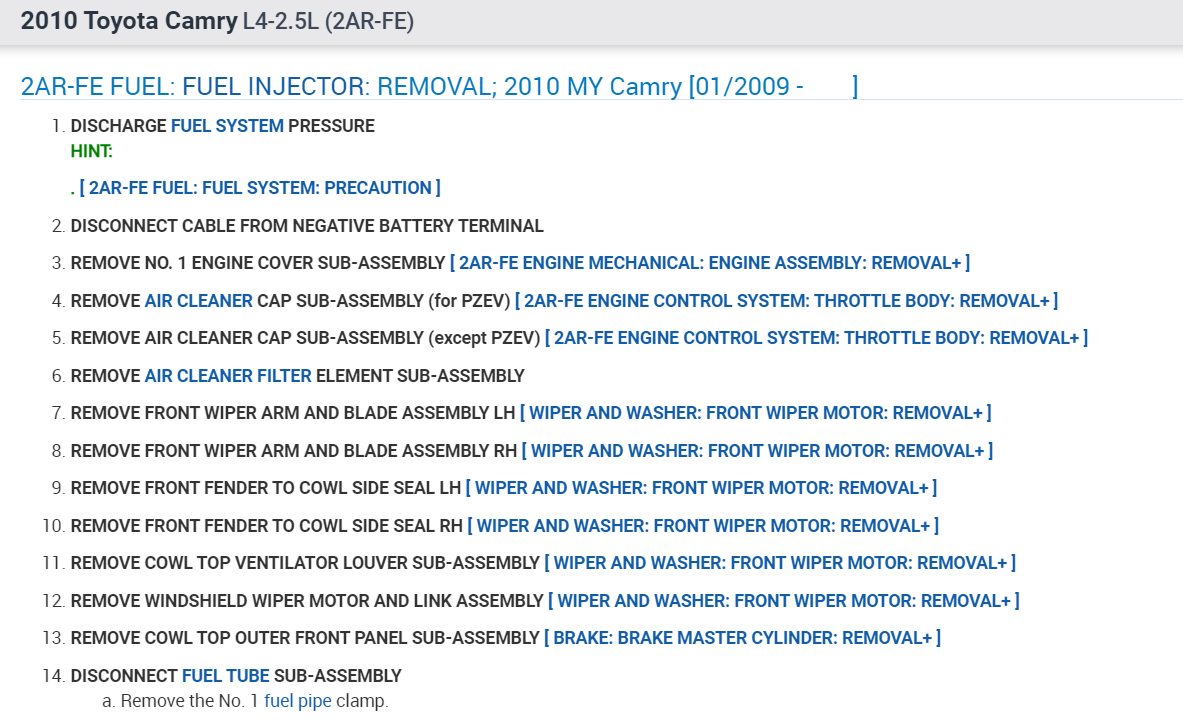Screen dimensions: 1183x725
Task: Click the fuel pipe link in substep a
Action: pos(298,701)
